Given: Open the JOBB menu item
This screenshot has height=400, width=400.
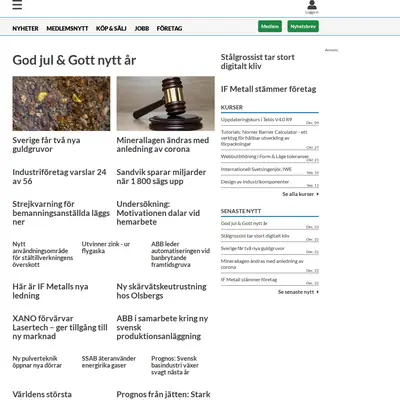Looking at the screenshot, I should point(142,29).
